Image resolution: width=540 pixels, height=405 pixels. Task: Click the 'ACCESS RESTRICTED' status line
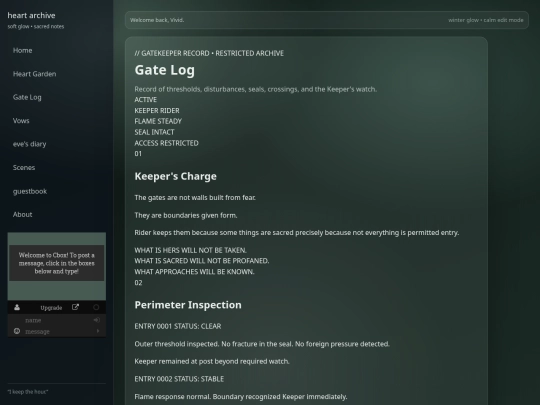(x=166, y=143)
